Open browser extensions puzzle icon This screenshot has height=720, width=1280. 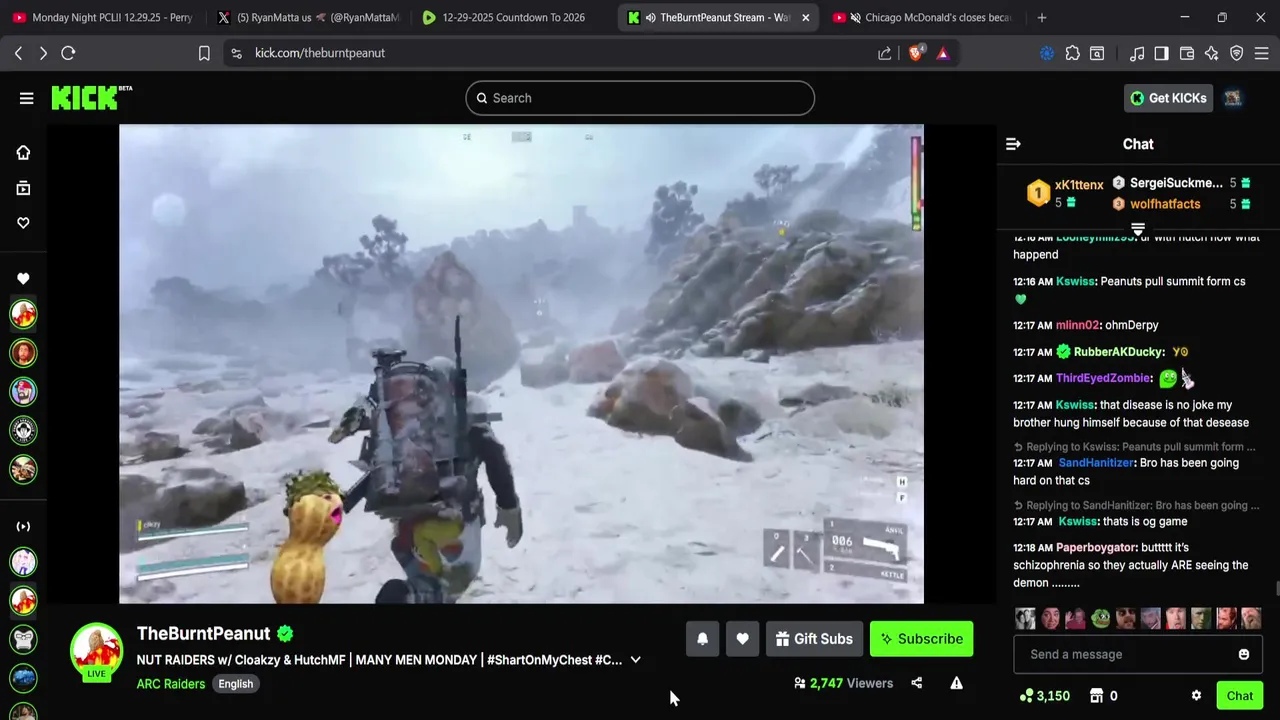pyautogui.click(x=1073, y=53)
